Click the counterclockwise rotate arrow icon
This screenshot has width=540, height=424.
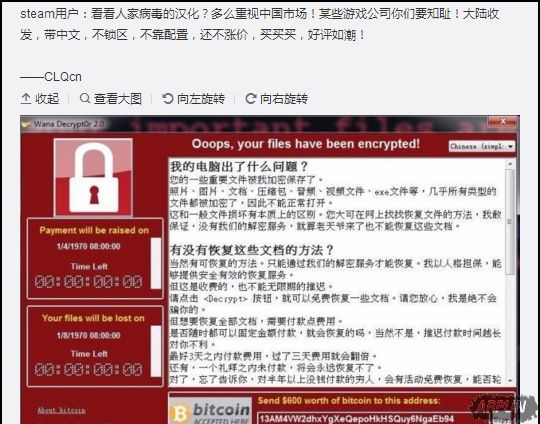click(x=168, y=99)
